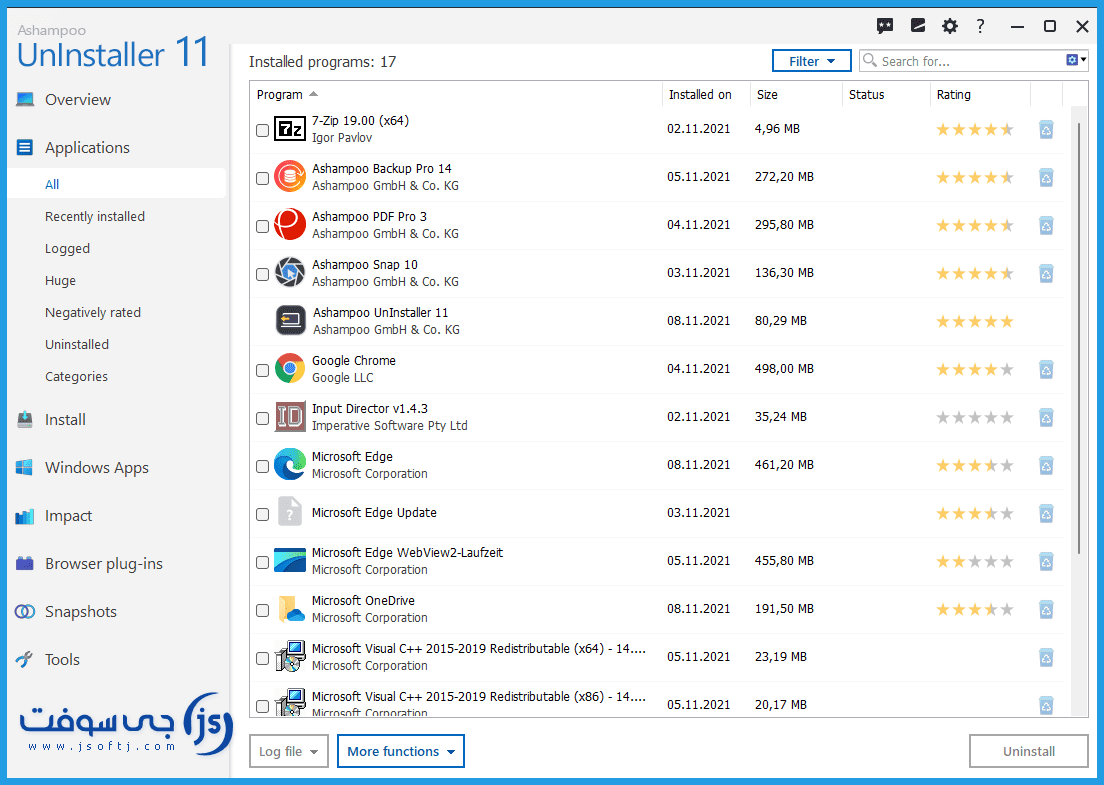Image resolution: width=1104 pixels, height=785 pixels.
Task: Set star rating for Google Chrome
Action: (974, 370)
